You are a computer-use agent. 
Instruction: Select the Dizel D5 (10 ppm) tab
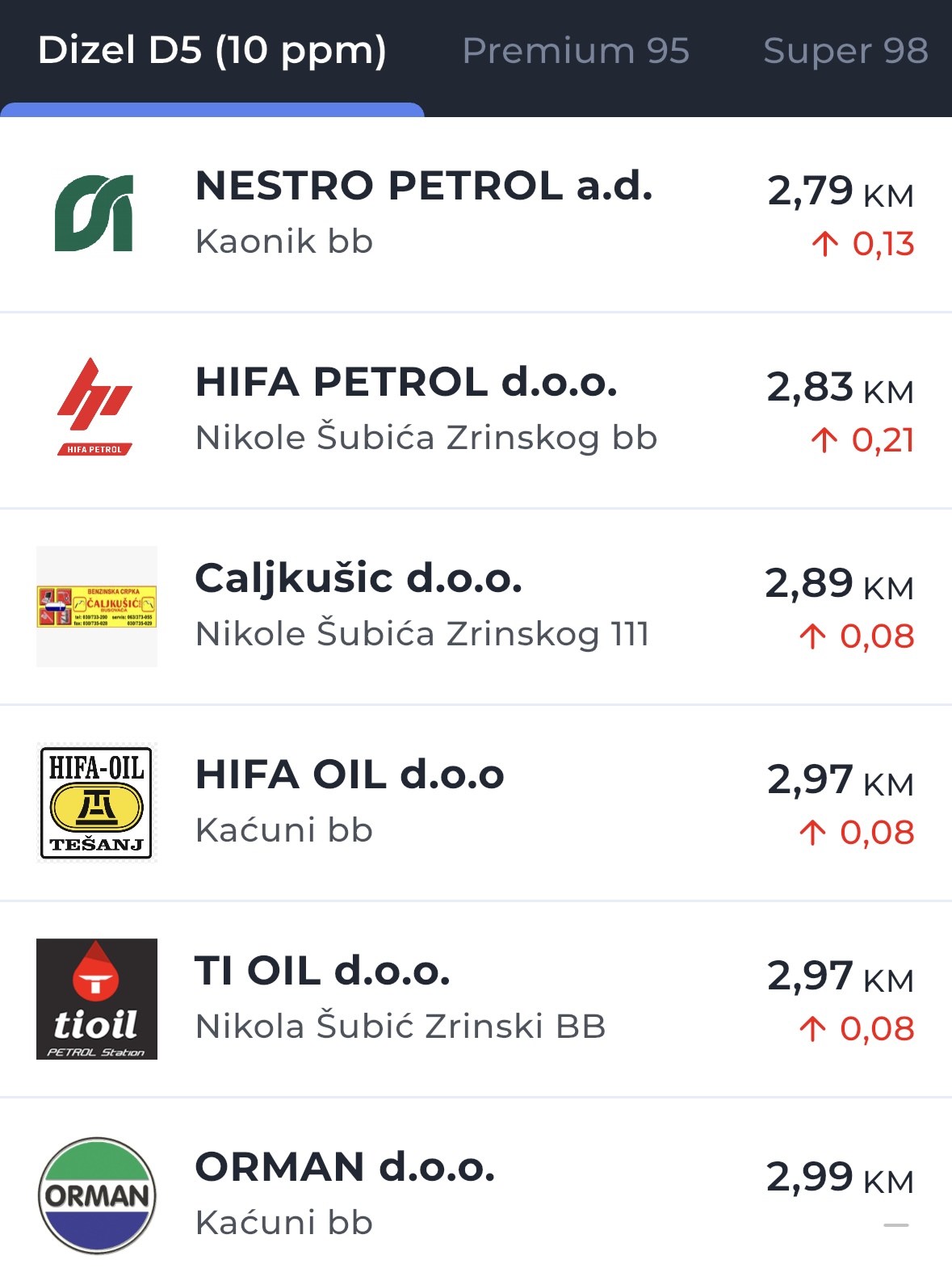[x=212, y=51]
